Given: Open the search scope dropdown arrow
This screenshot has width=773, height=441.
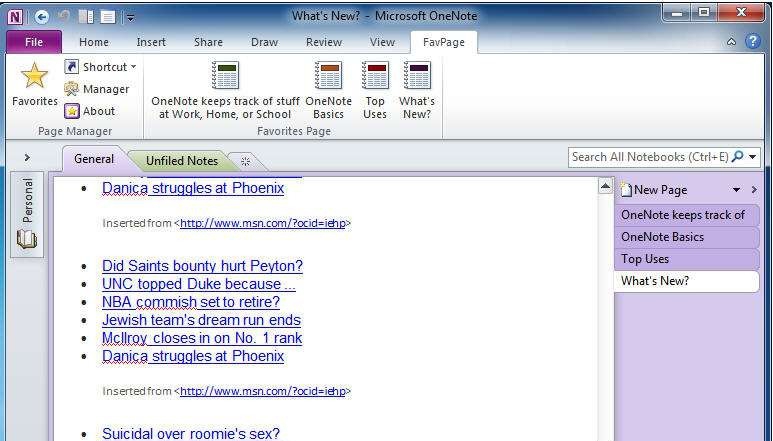Looking at the screenshot, I should pos(753,157).
